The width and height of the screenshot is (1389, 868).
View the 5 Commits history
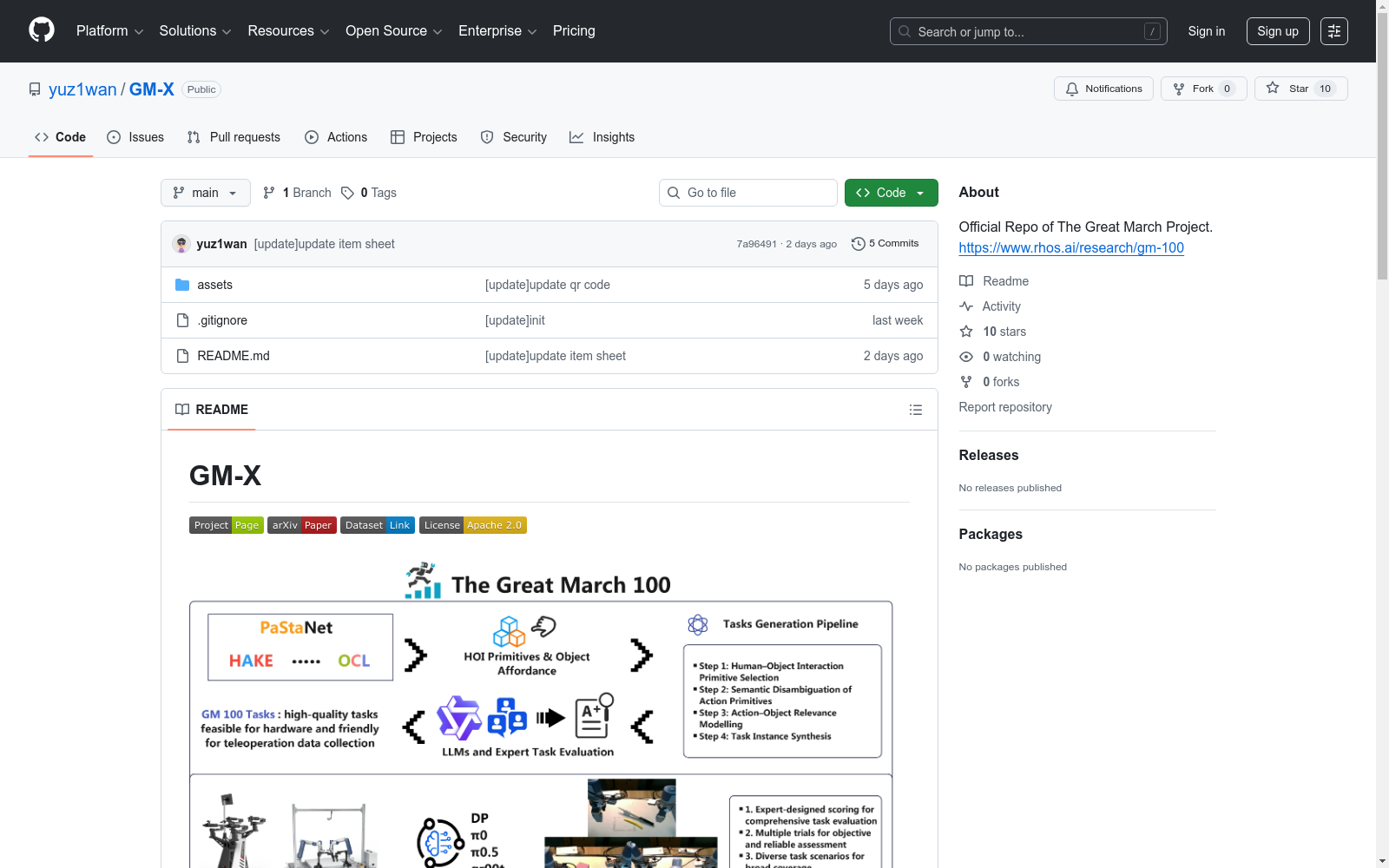point(885,244)
